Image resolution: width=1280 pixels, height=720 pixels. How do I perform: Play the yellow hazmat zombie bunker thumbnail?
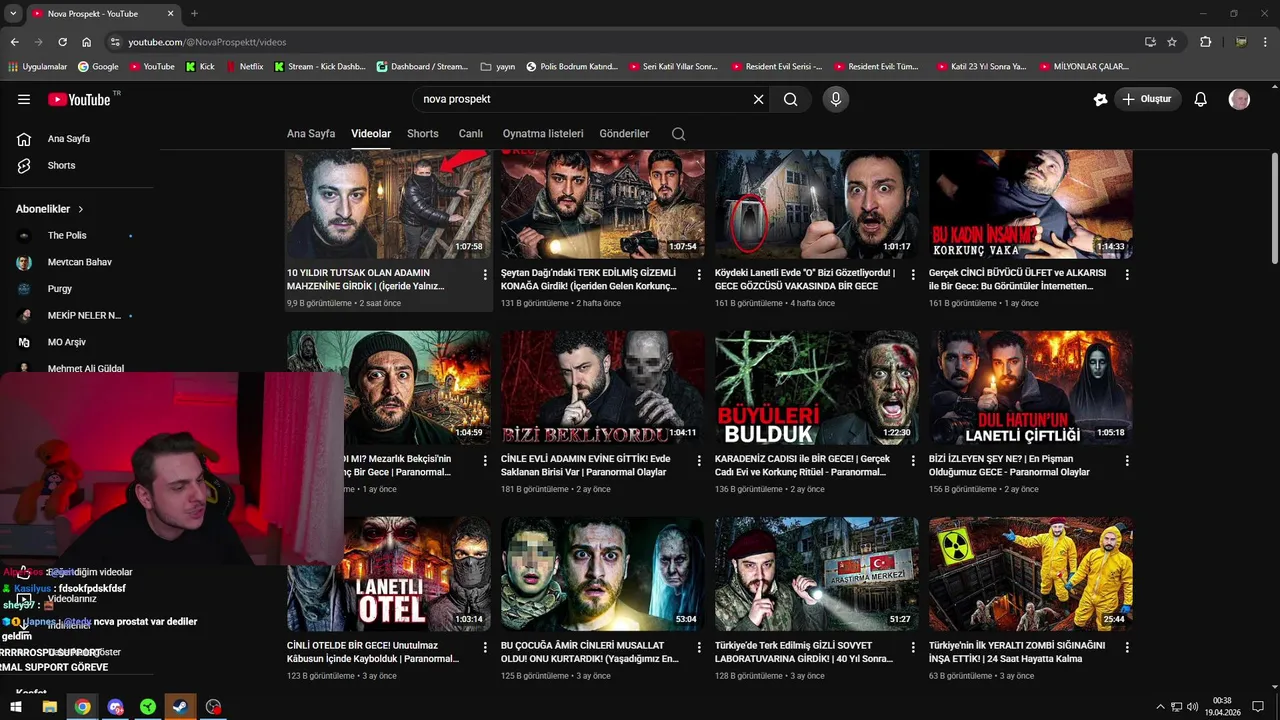coord(1031,574)
